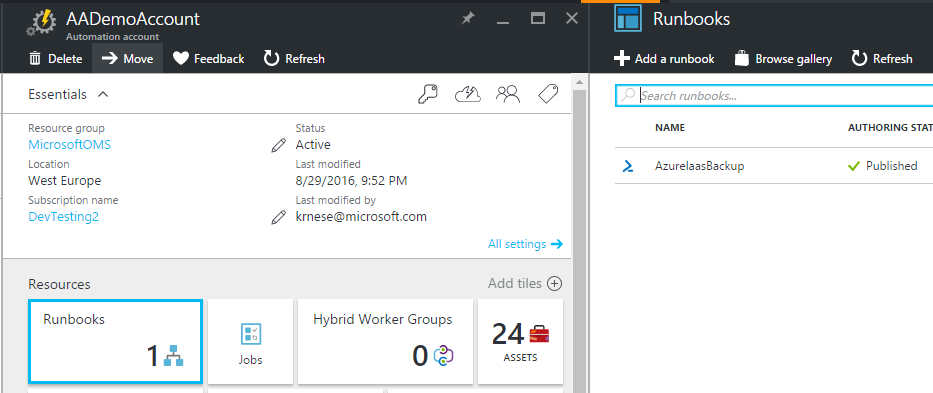Focus the Search runbooks field
Screen dimensions: 933x393
[x=774, y=95]
